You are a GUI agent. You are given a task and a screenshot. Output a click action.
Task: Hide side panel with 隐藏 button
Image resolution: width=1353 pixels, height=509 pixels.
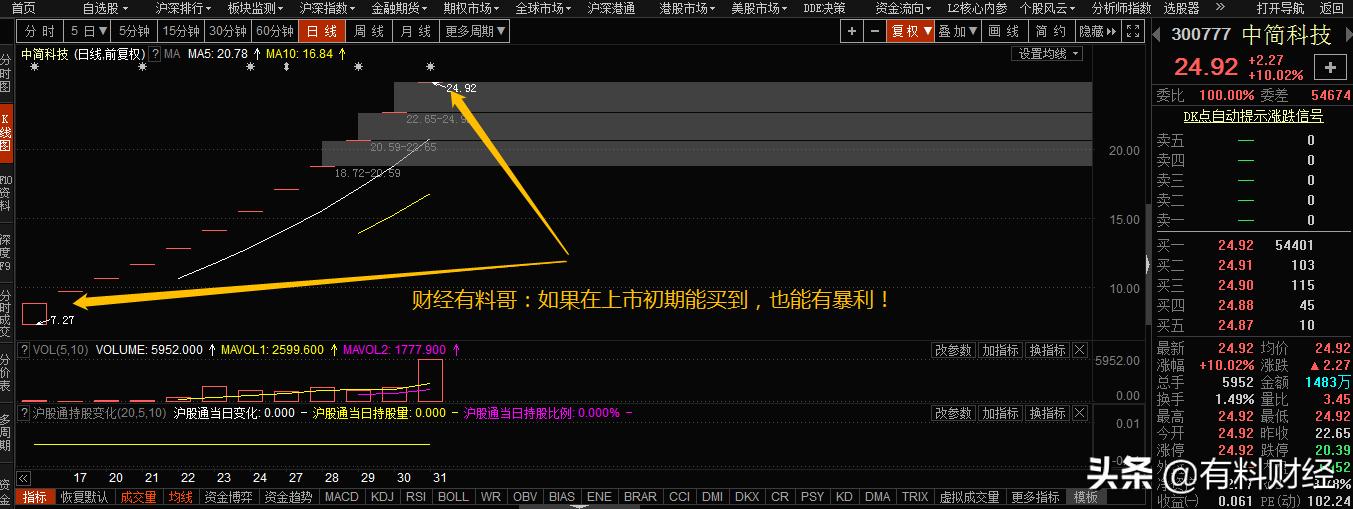tap(1097, 31)
